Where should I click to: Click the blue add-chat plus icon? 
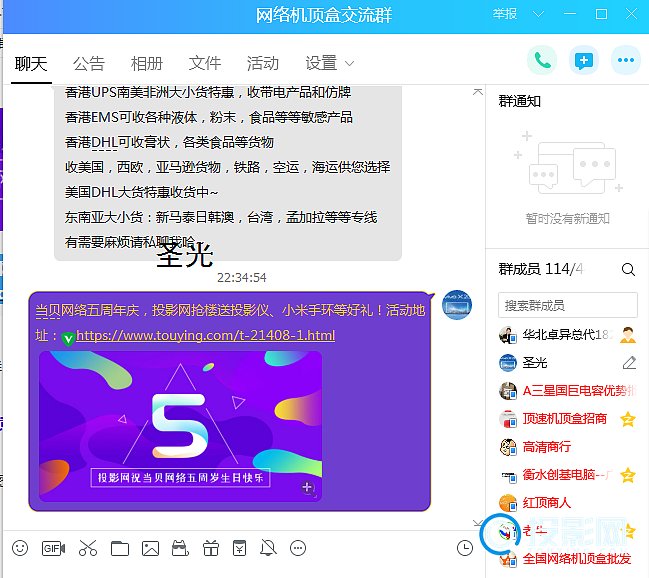click(584, 61)
